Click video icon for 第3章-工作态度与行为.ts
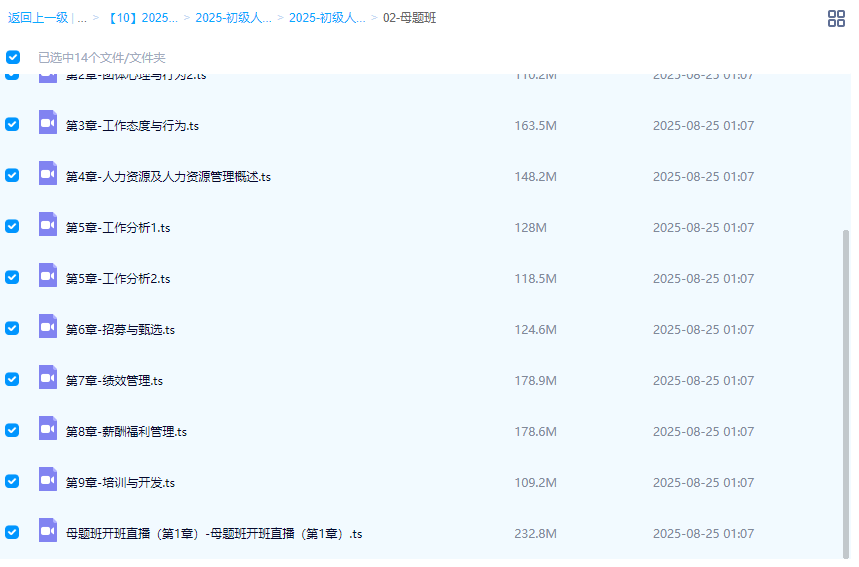 pyautogui.click(x=48, y=123)
